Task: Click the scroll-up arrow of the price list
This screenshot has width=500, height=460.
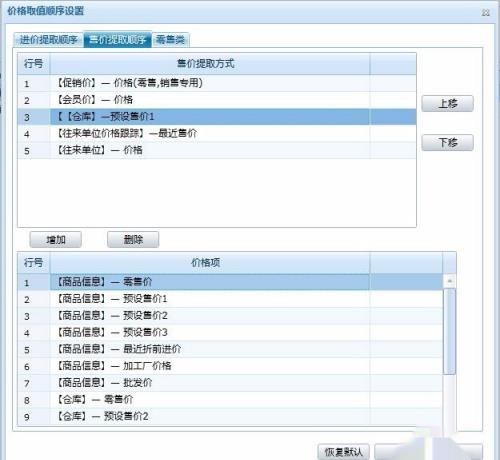Action: (449, 281)
